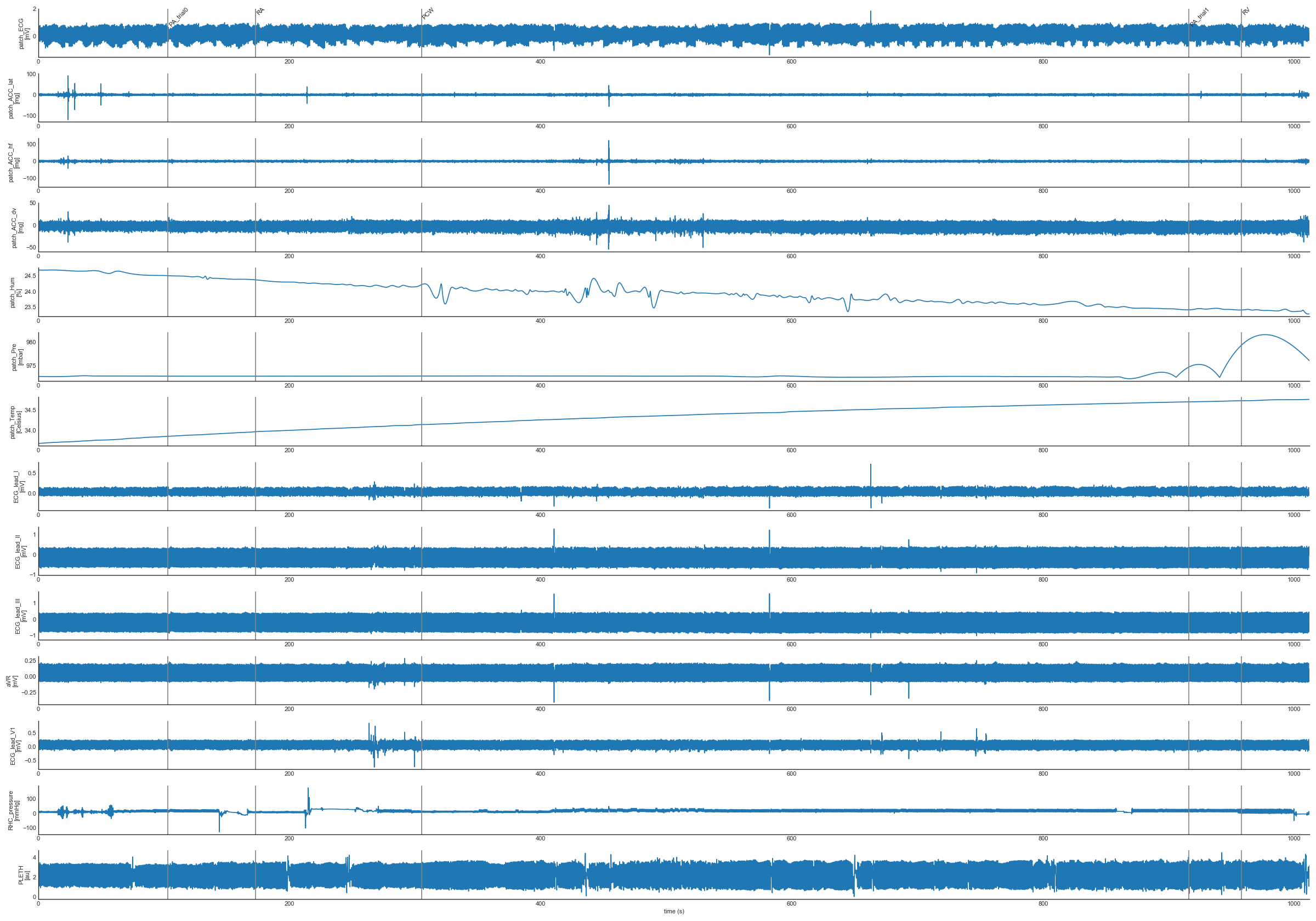The height and width of the screenshot is (921, 1316).
Task: Click the PA_trial1 marker label
Action: (1199, 17)
